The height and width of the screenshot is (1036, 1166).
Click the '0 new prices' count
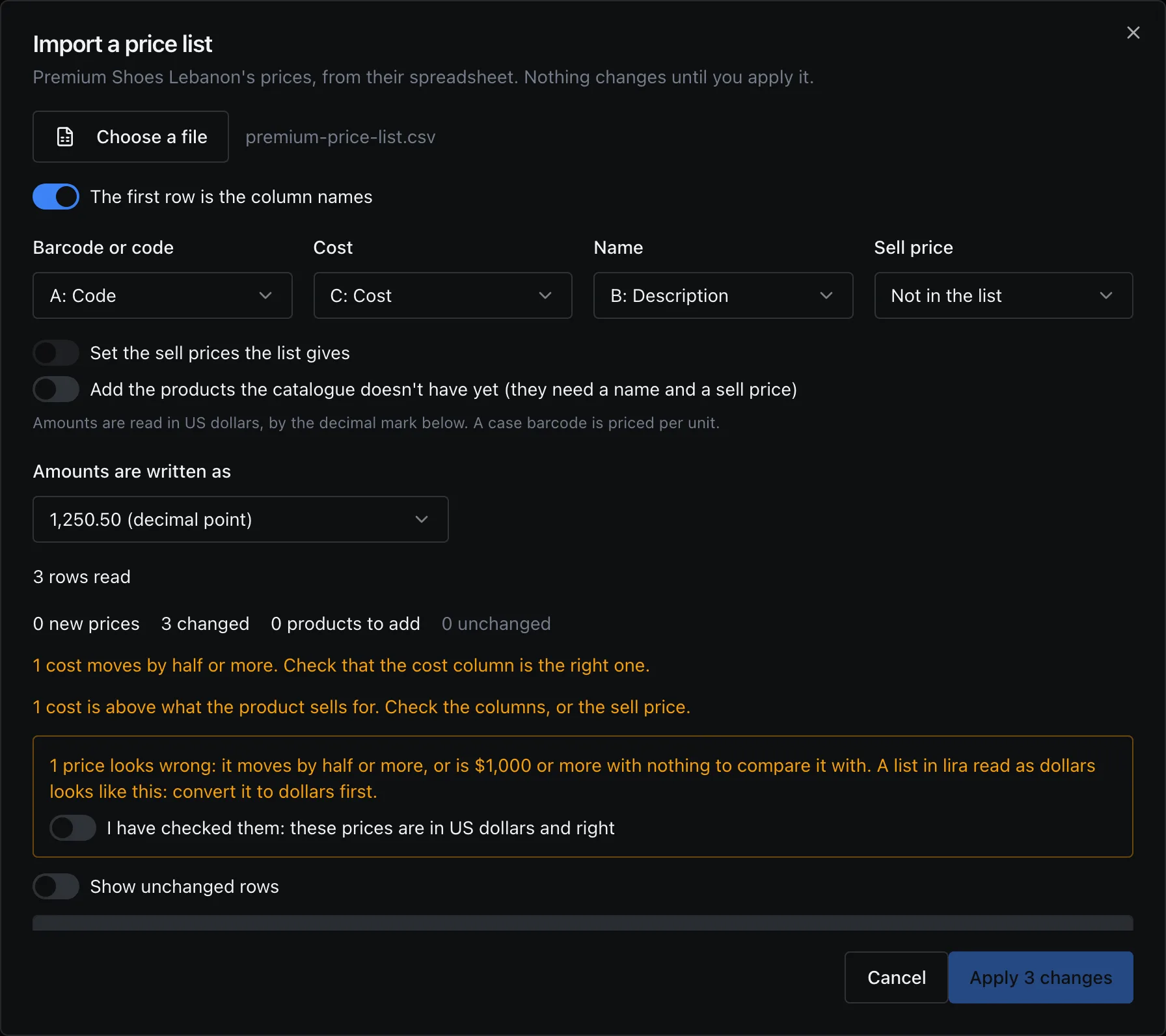click(x=87, y=623)
